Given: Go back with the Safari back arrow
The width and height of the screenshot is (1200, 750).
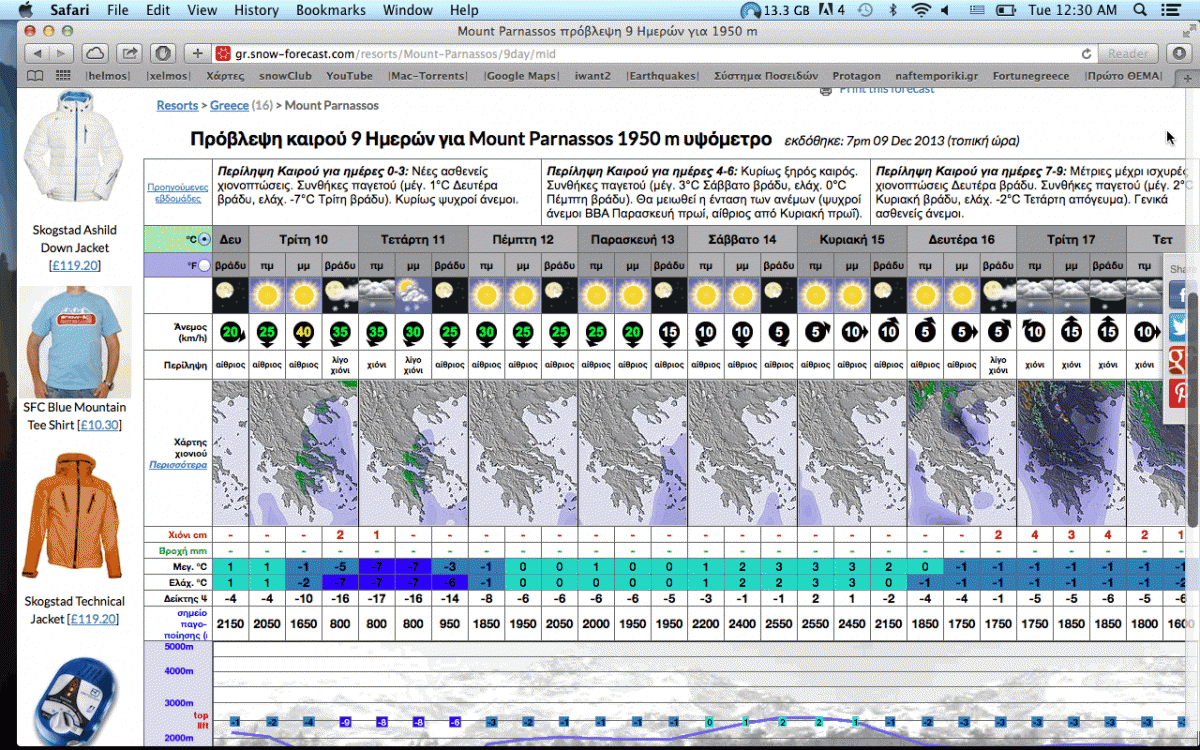Looking at the screenshot, I should tap(37, 53).
